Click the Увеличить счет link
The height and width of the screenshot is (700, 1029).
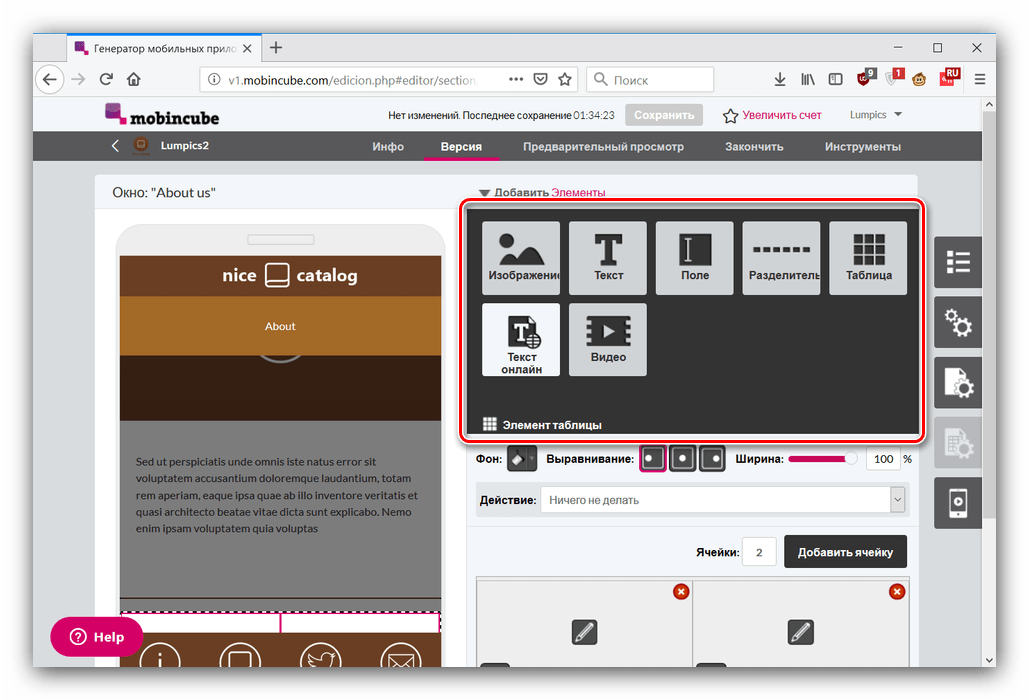point(782,115)
